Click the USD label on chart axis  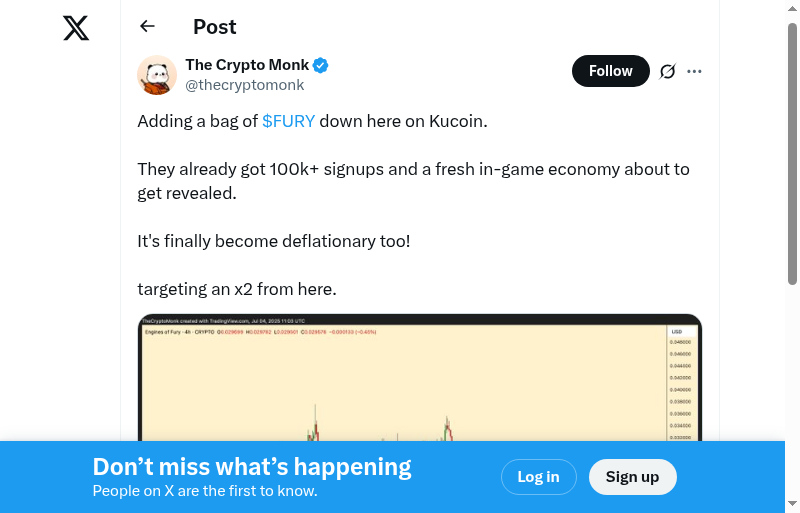coord(676,331)
